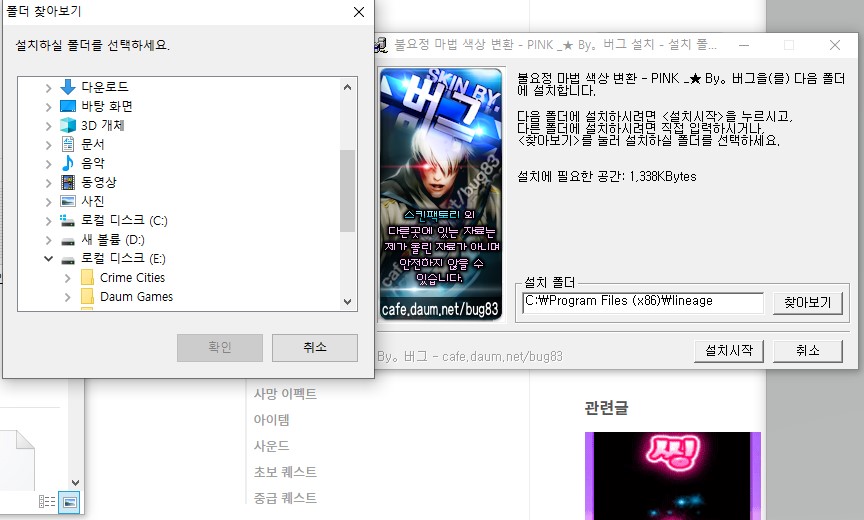The height and width of the screenshot is (520, 864).
Task: Click 취소 in folder browse dialog
Action: (315, 348)
